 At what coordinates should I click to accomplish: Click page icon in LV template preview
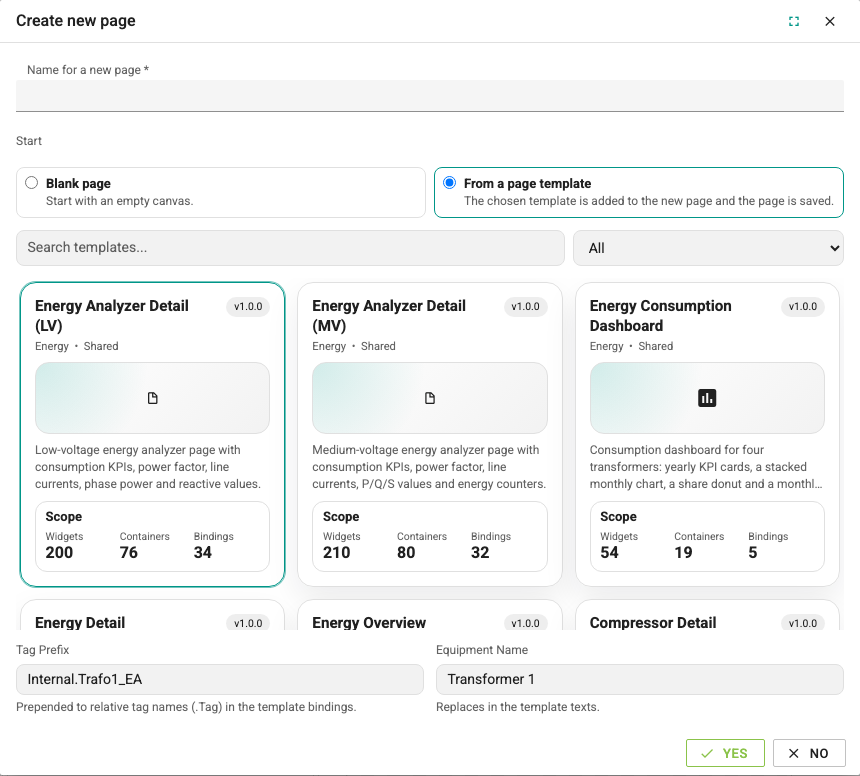[152, 398]
